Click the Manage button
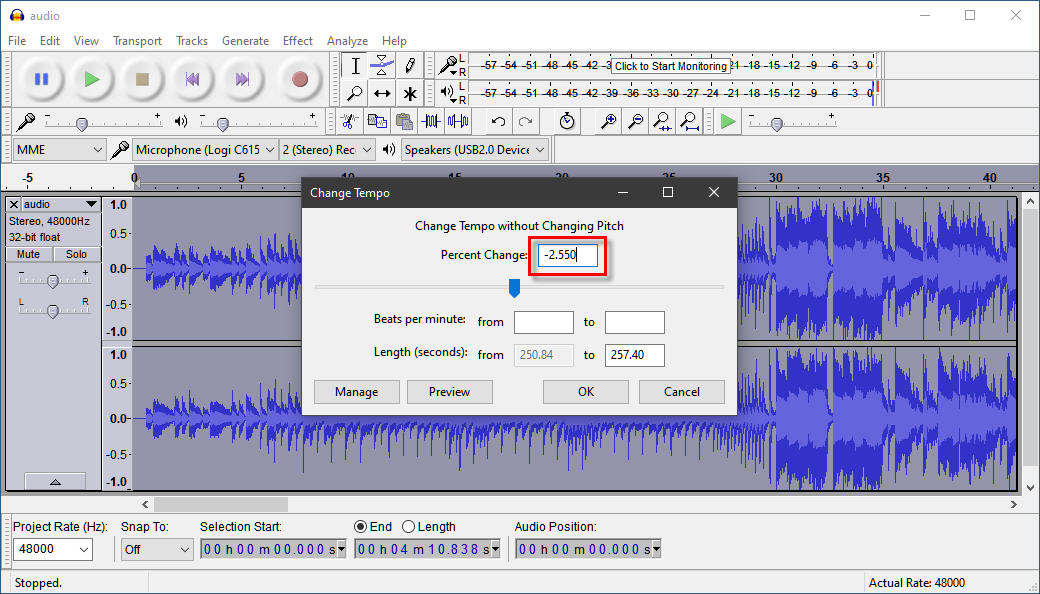The image size is (1040, 594). 356,391
